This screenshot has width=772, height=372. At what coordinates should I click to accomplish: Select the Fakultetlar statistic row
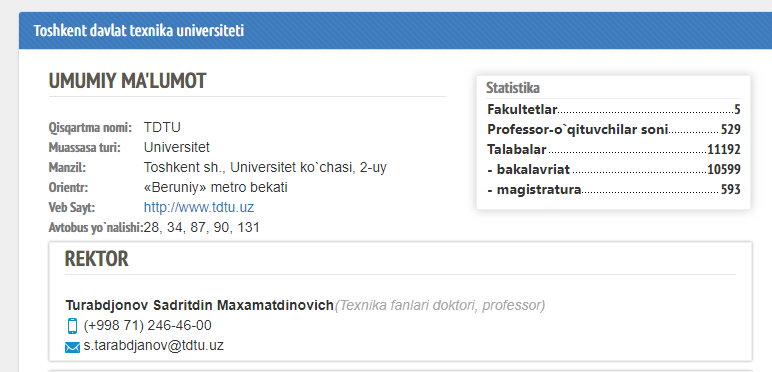[x=613, y=109]
